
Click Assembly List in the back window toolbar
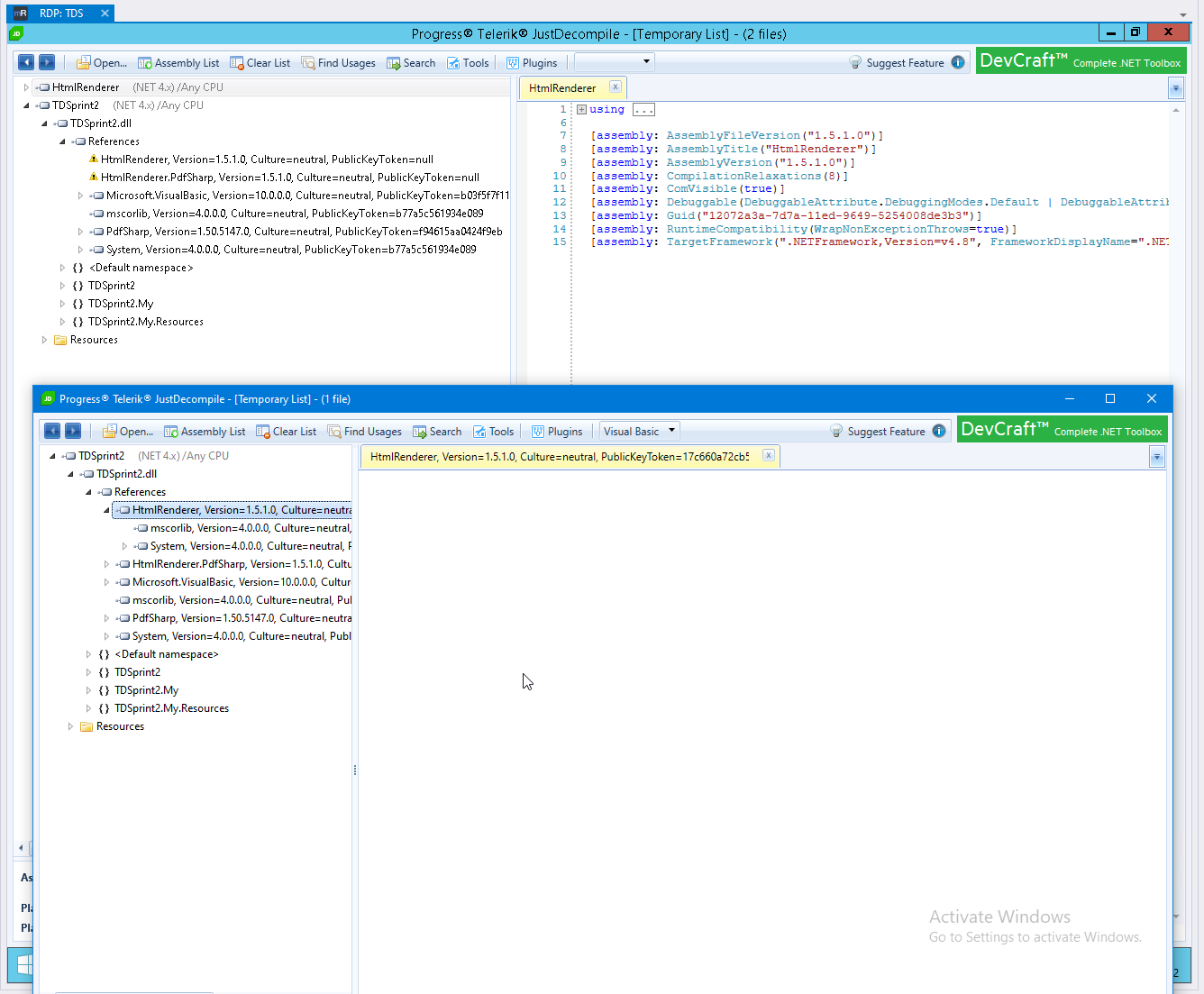pyautogui.click(x=178, y=63)
